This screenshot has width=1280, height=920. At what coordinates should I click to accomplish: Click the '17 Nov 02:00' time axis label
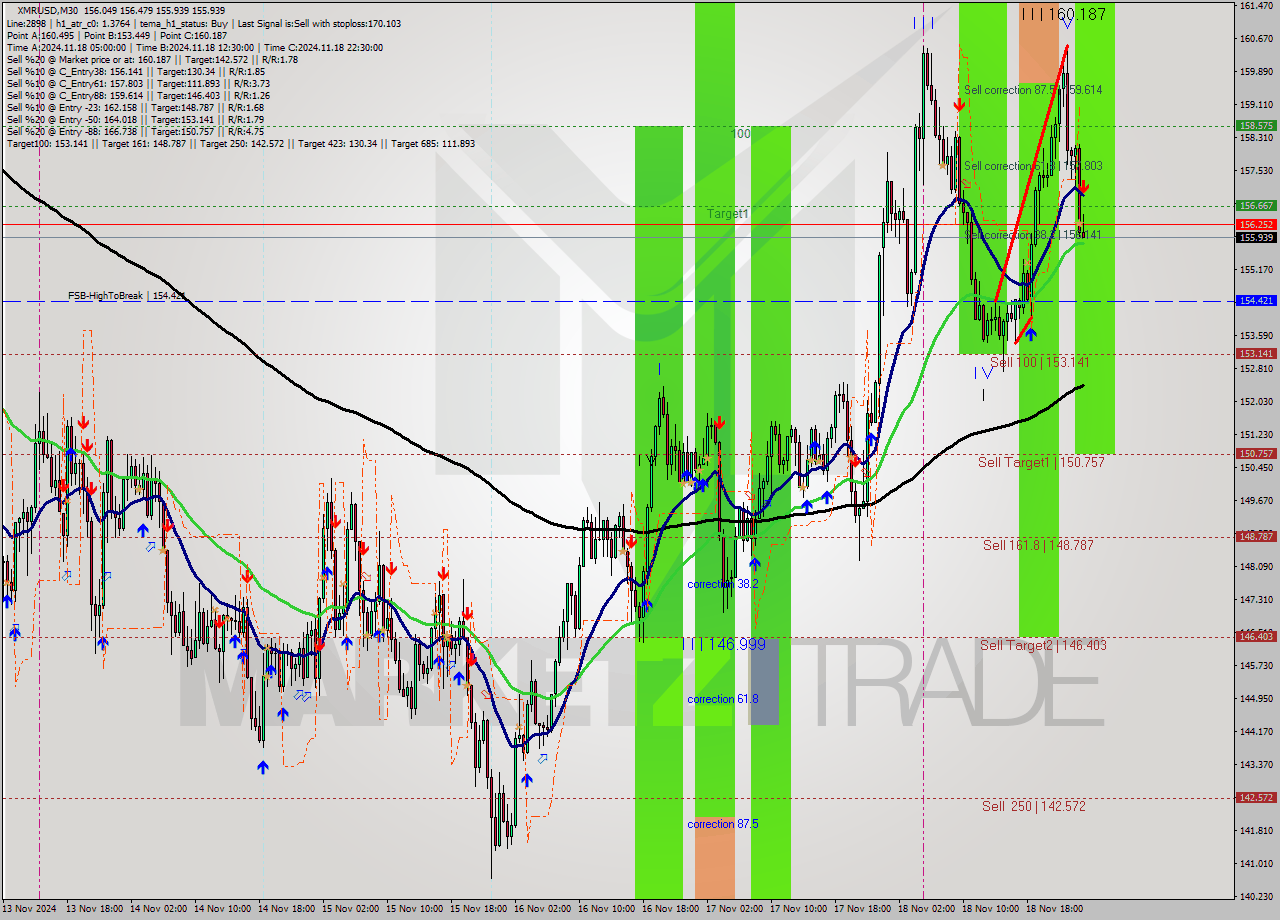pyautogui.click(x=735, y=909)
